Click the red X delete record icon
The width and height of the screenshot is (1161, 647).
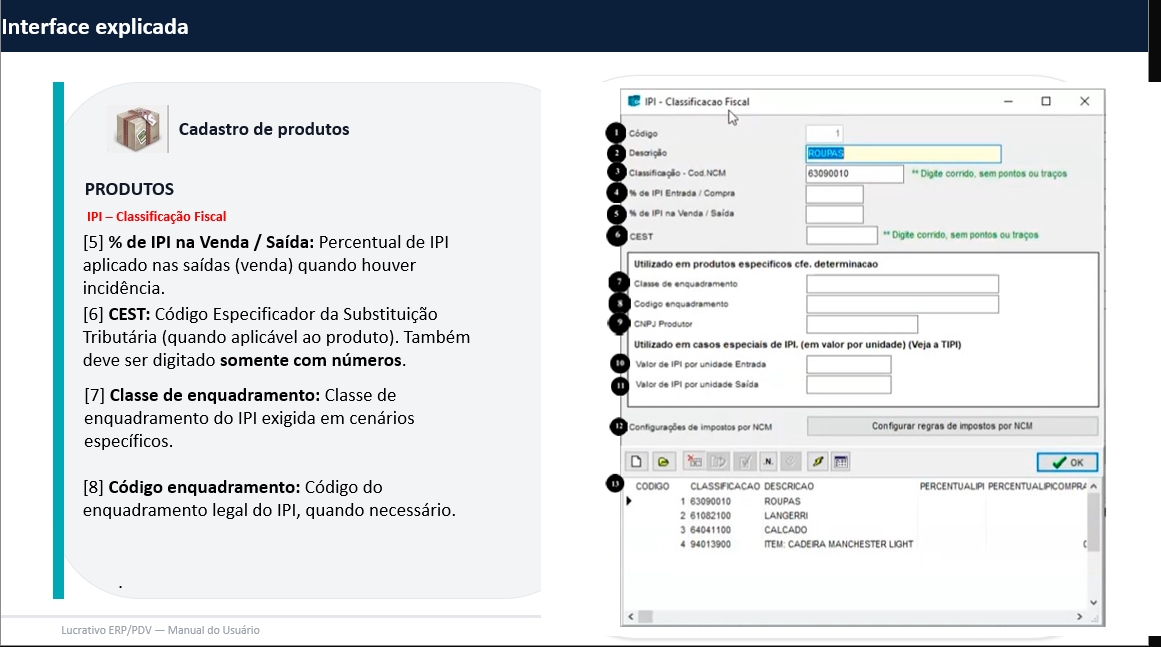tap(693, 462)
